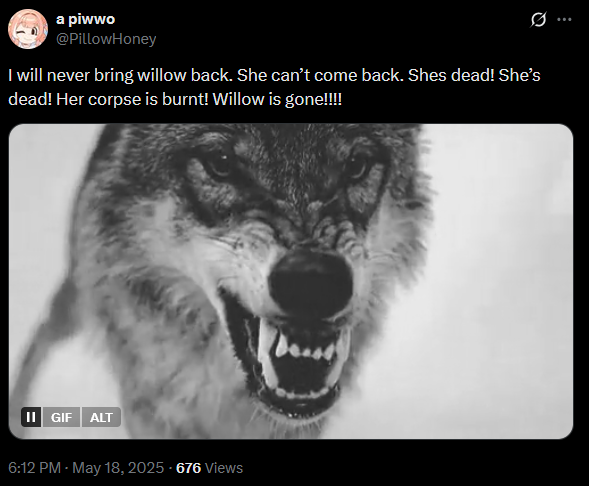
Task: View the 676 Views count
Action: 210,468
